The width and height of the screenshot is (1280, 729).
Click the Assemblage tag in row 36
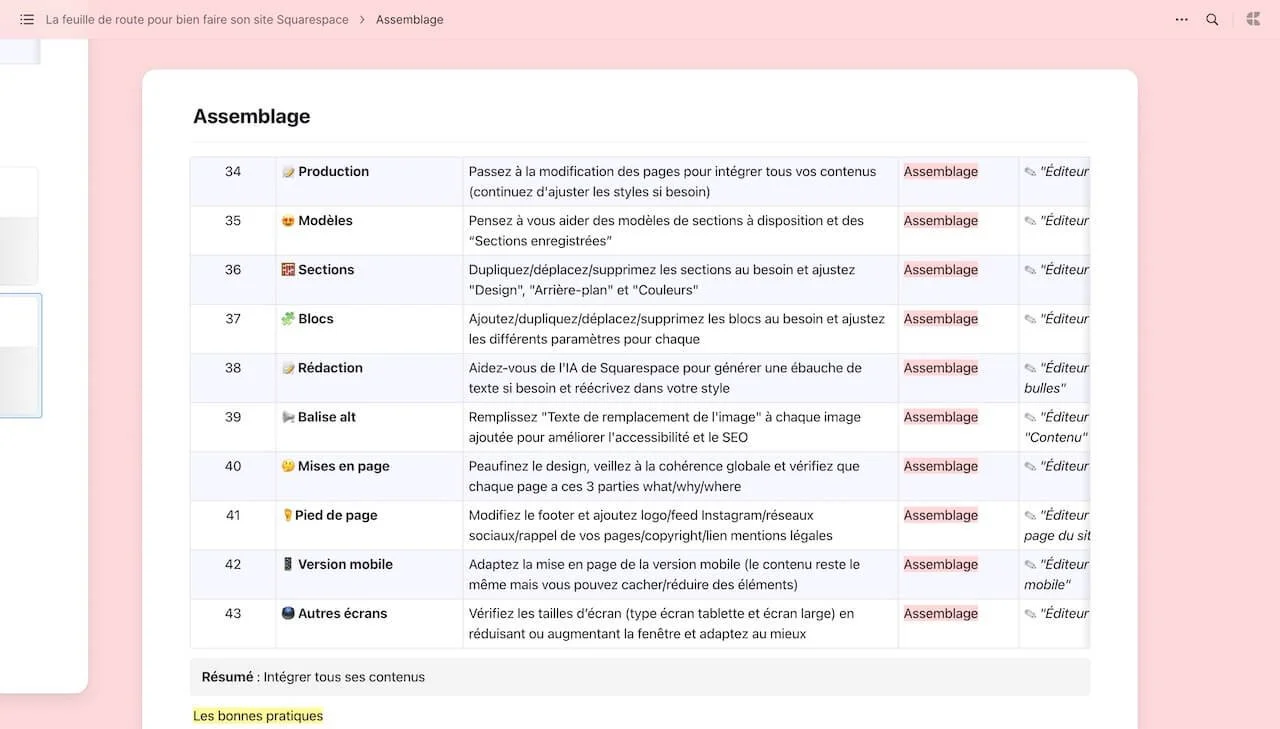[x=941, y=270]
